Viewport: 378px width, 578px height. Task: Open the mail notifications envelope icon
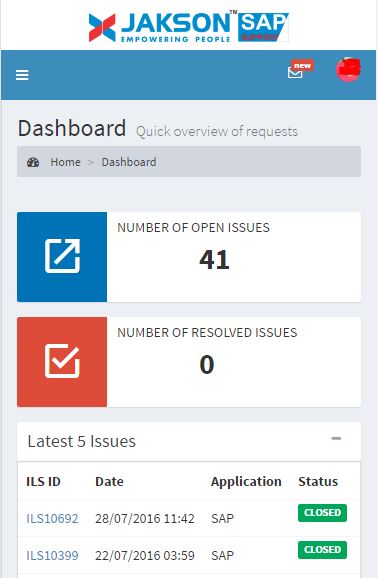pyautogui.click(x=295, y=73)
